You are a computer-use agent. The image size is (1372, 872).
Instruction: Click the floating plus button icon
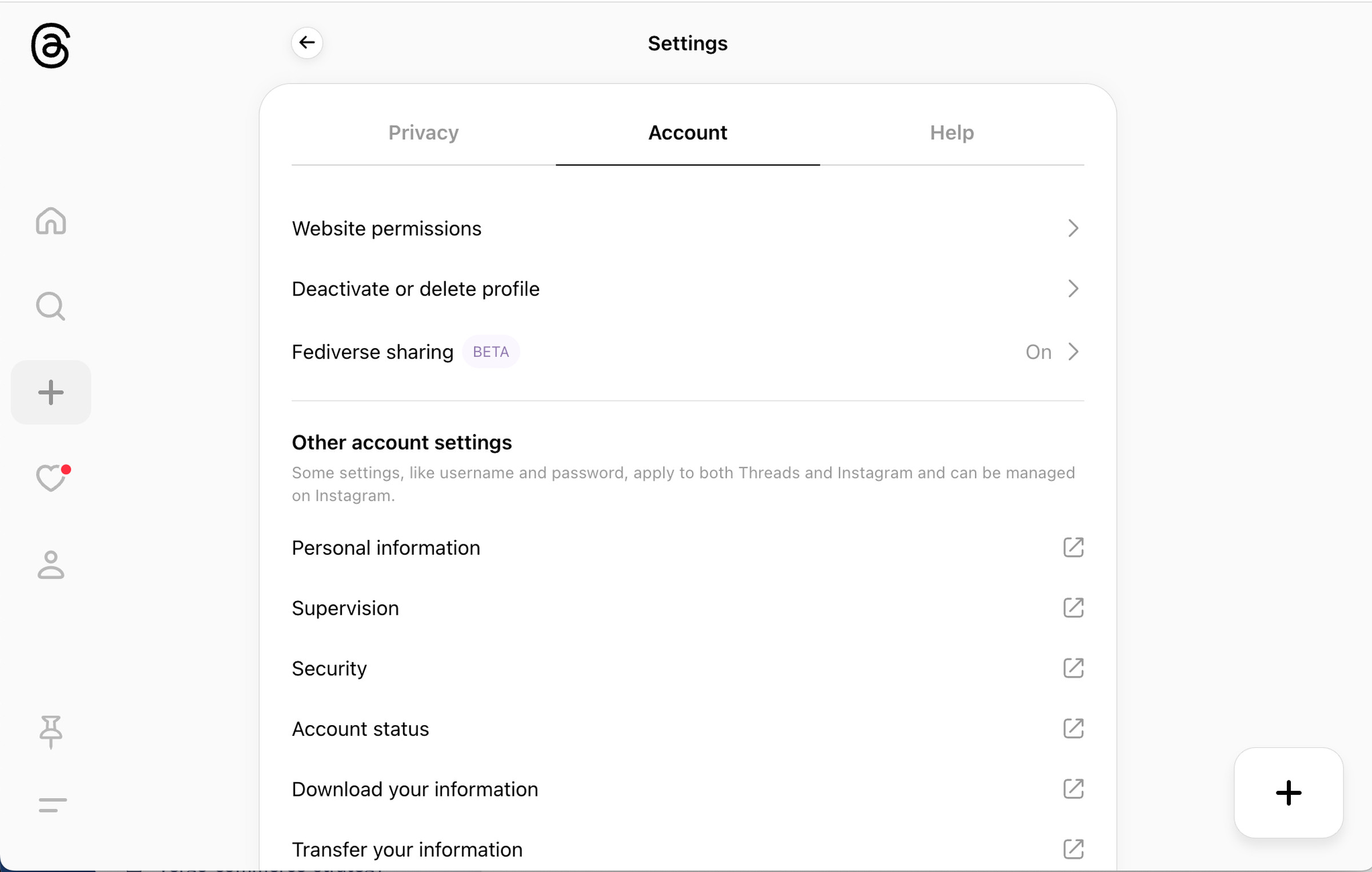[x=1288, y=792]
